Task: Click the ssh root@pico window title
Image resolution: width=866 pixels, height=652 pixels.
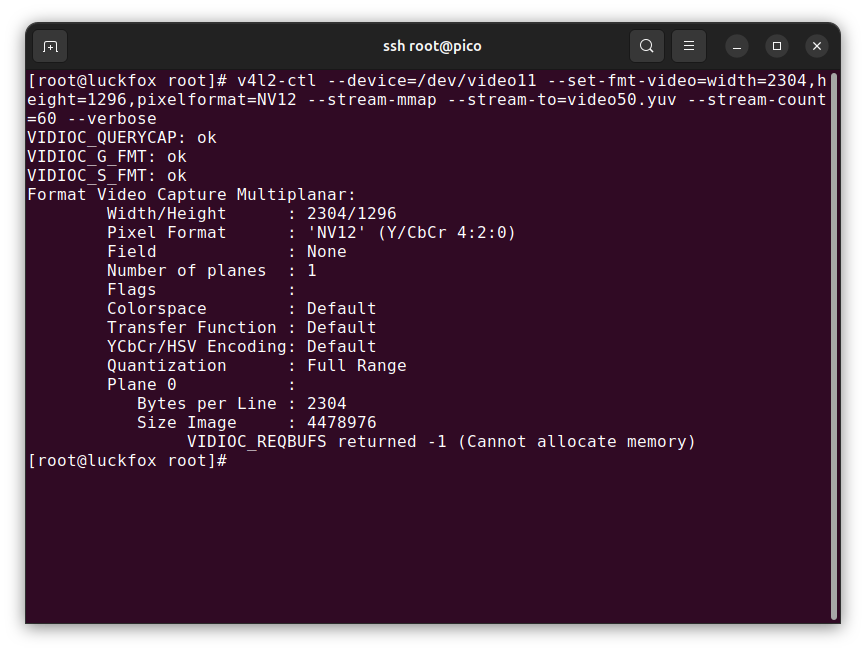Action: (432, 46)
